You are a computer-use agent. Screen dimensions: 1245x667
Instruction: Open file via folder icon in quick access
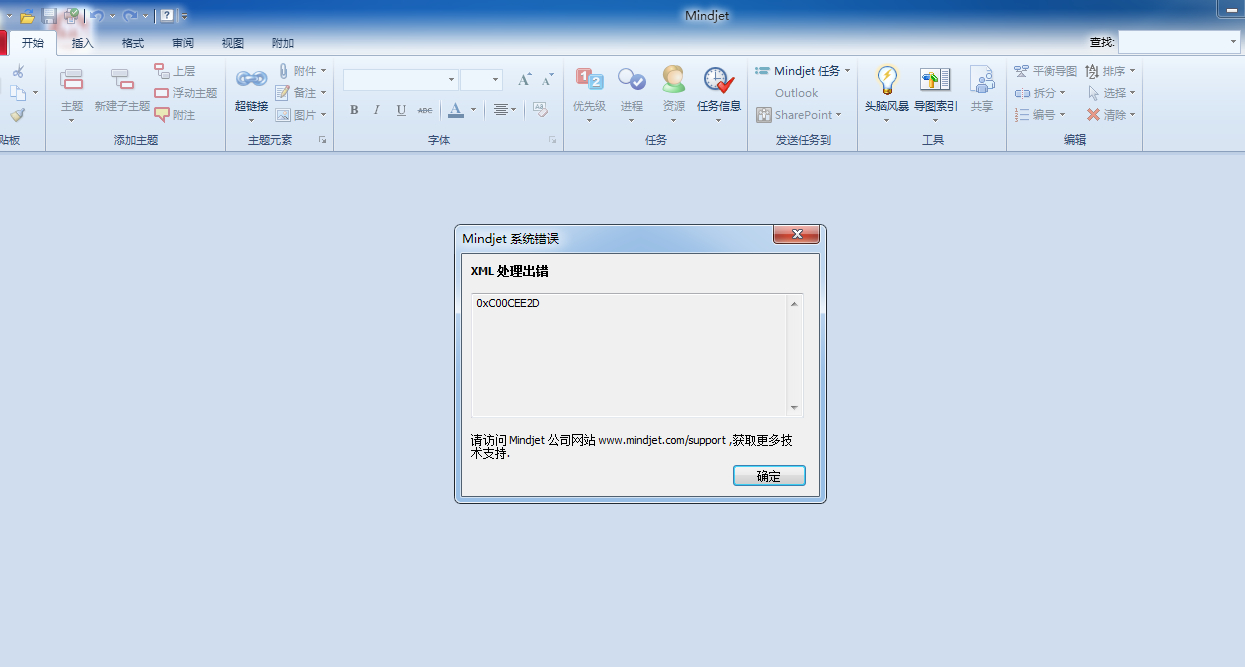(x=27, y=16)
